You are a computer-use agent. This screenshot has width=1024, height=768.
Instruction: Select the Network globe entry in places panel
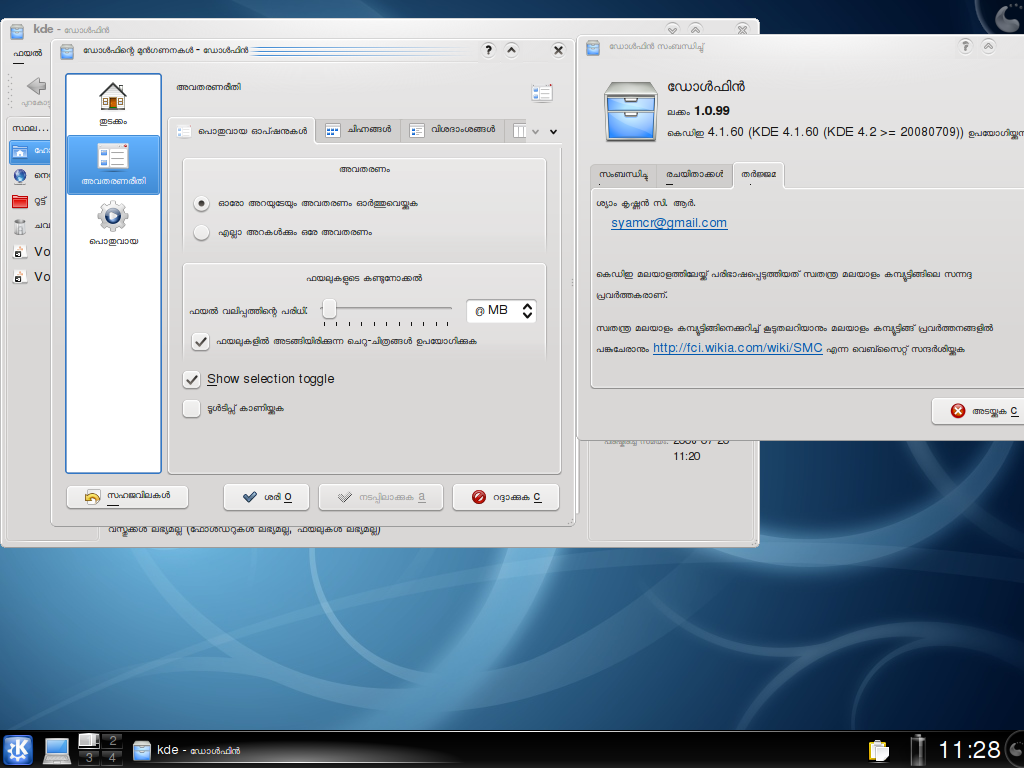[x=30, y=176]
